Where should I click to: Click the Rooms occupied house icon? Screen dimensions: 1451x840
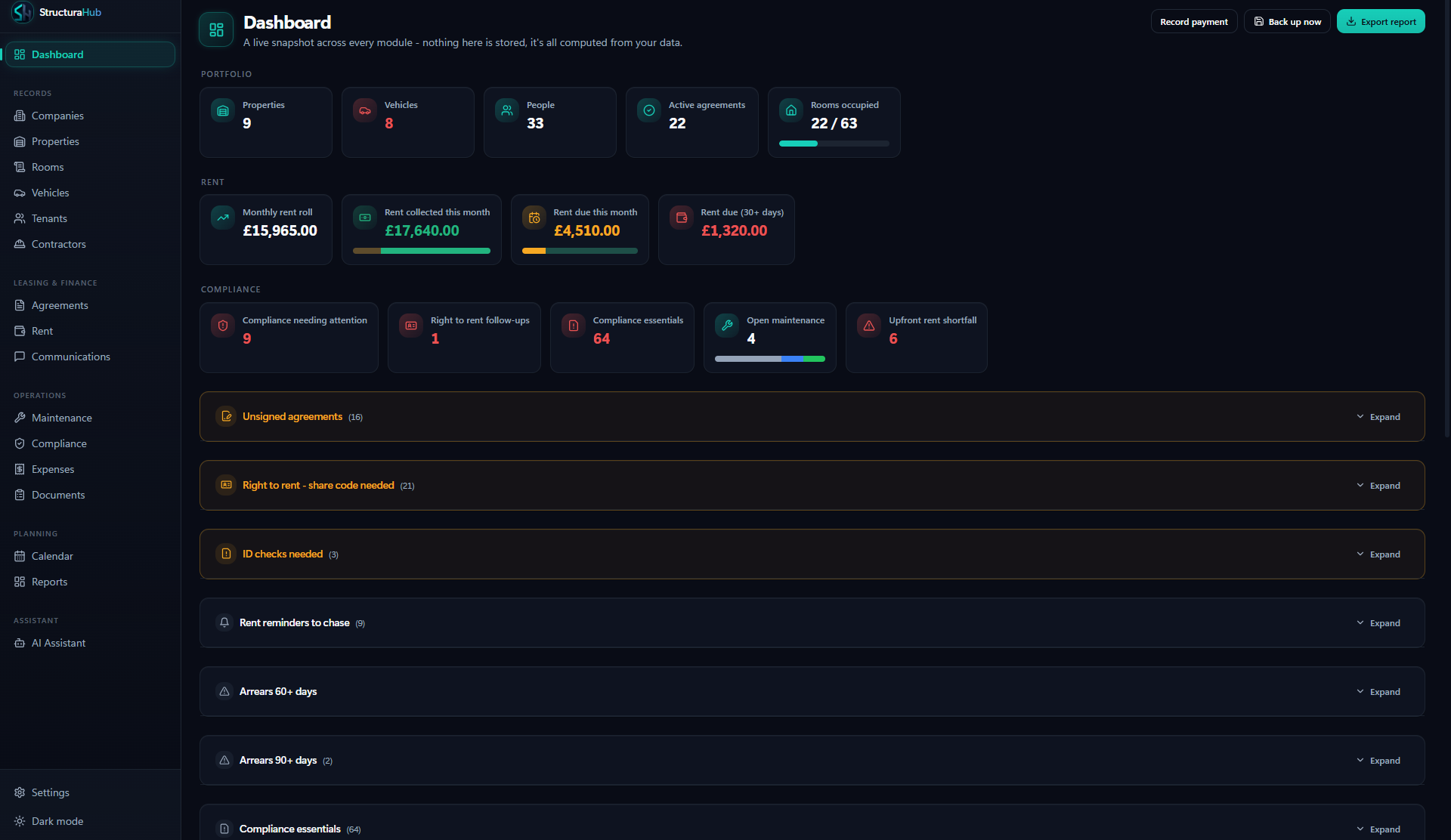click(x=791, y=111)
